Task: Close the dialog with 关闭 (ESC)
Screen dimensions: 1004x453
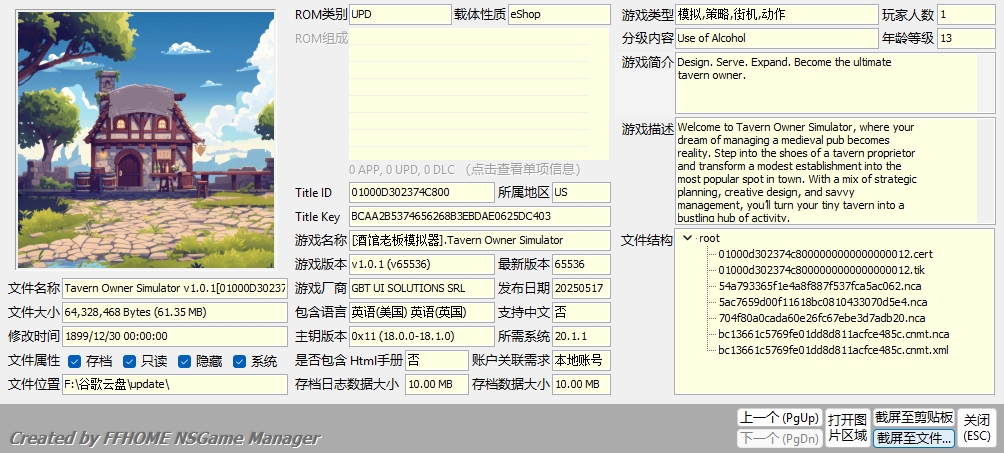Action: (x=977, y=428)
